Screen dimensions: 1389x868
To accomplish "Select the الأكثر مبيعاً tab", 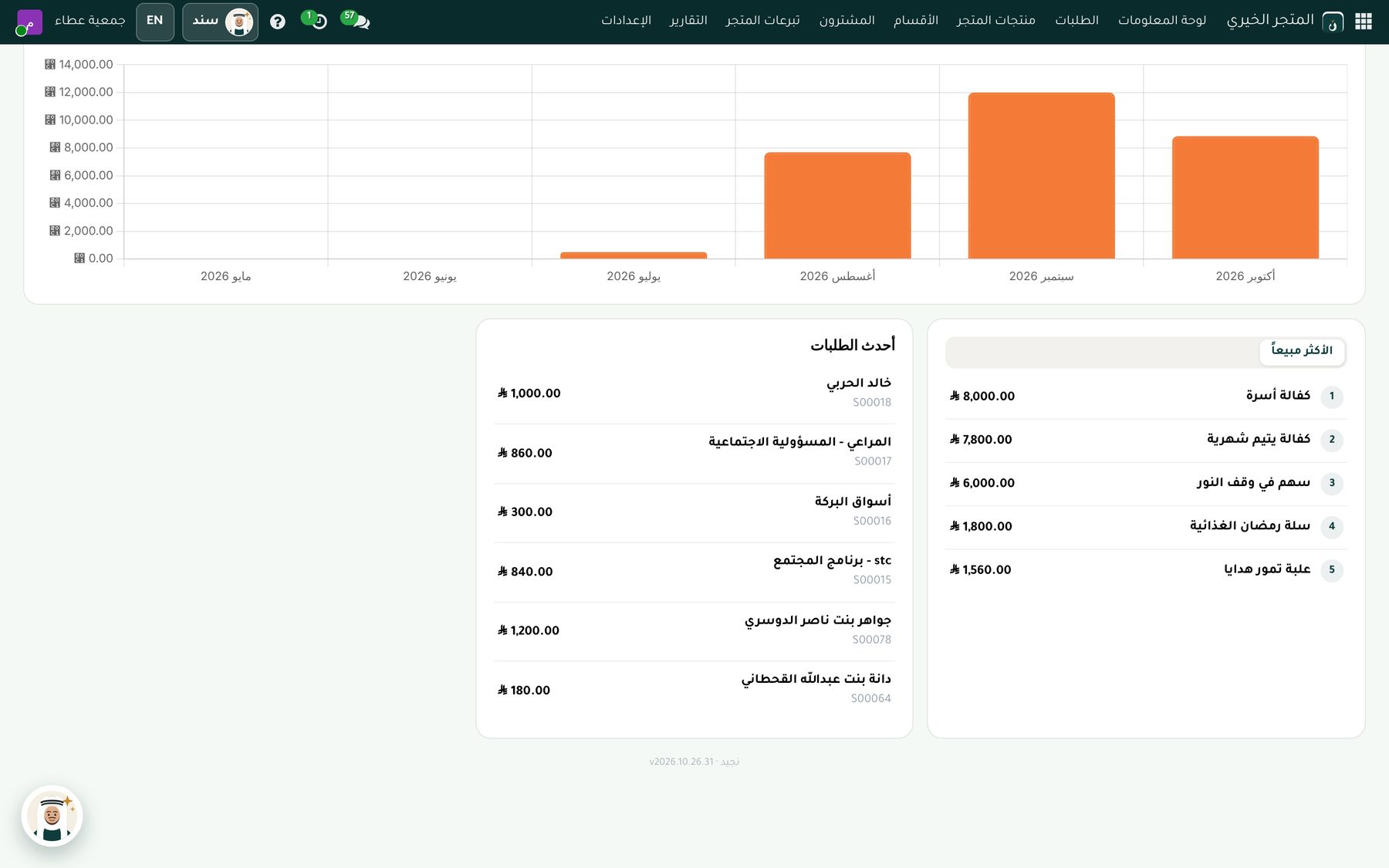I will tap(1302, 351).
